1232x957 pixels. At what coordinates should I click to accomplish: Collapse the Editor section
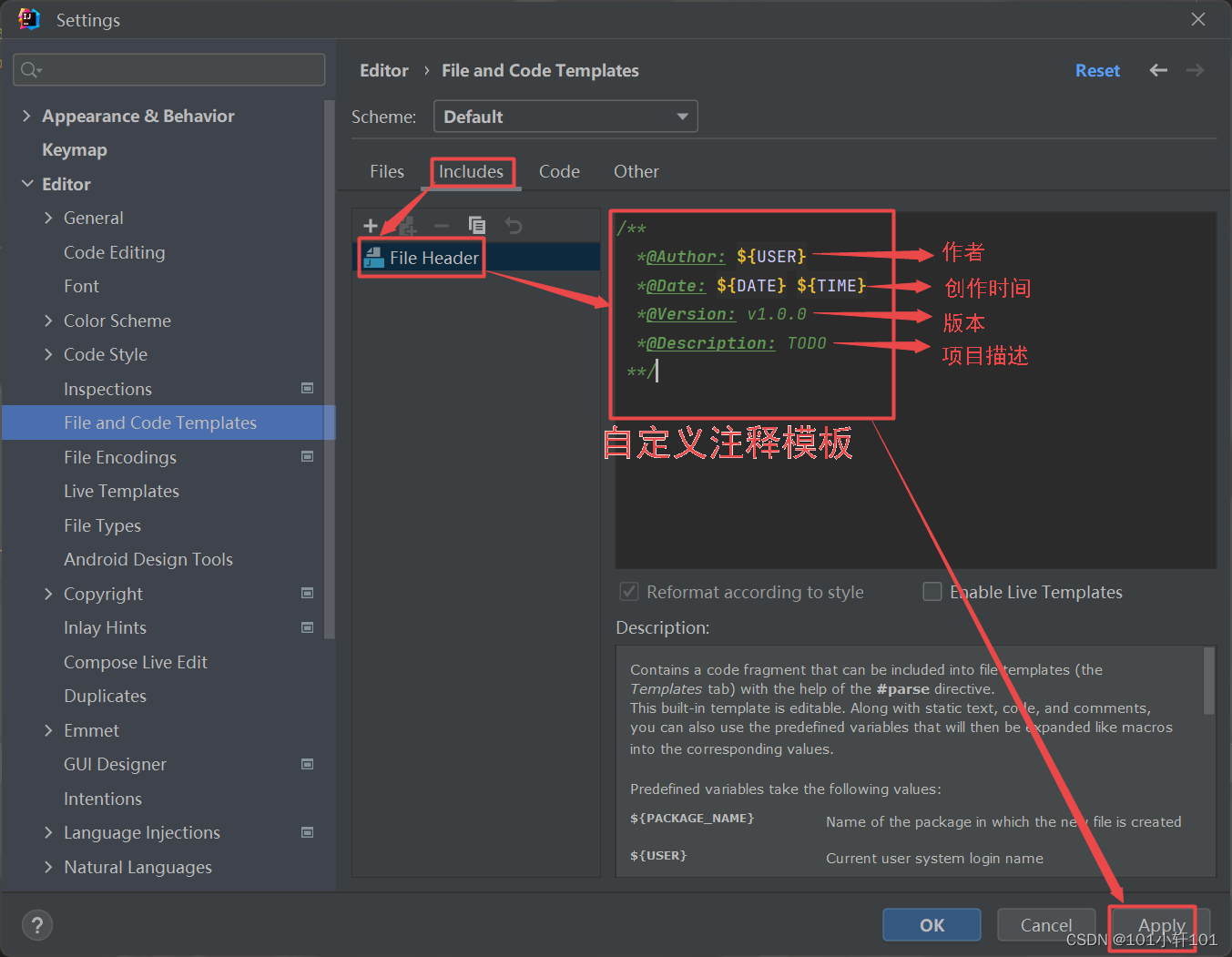(x=27, y=184)
